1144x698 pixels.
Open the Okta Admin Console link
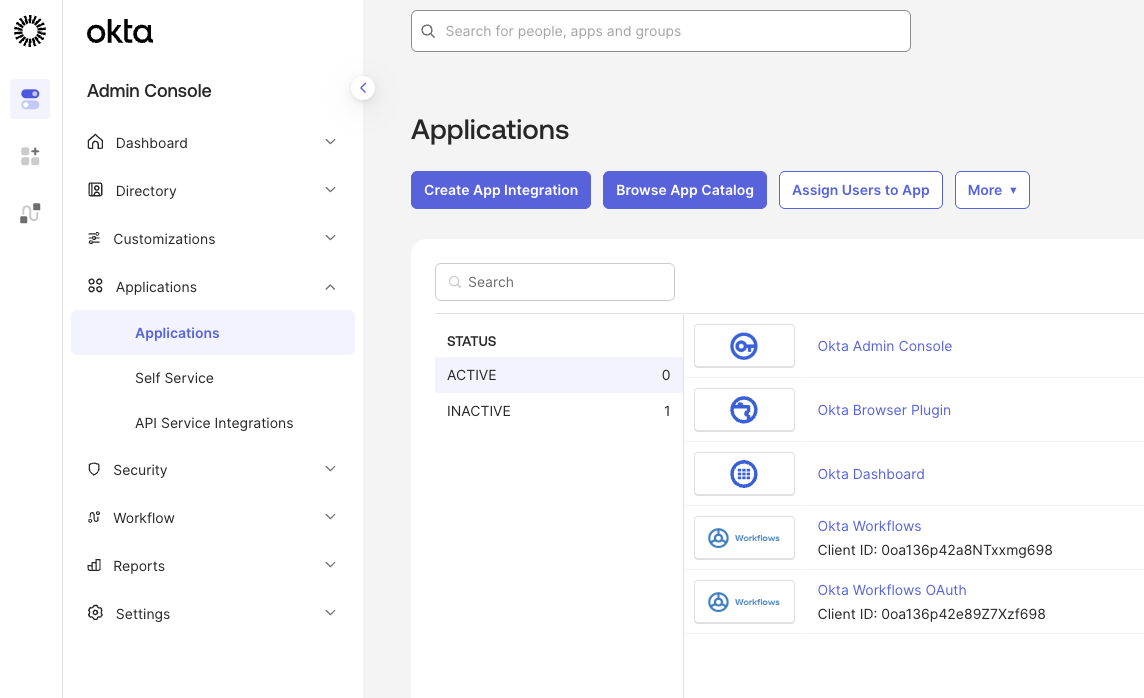pos(884,346)
